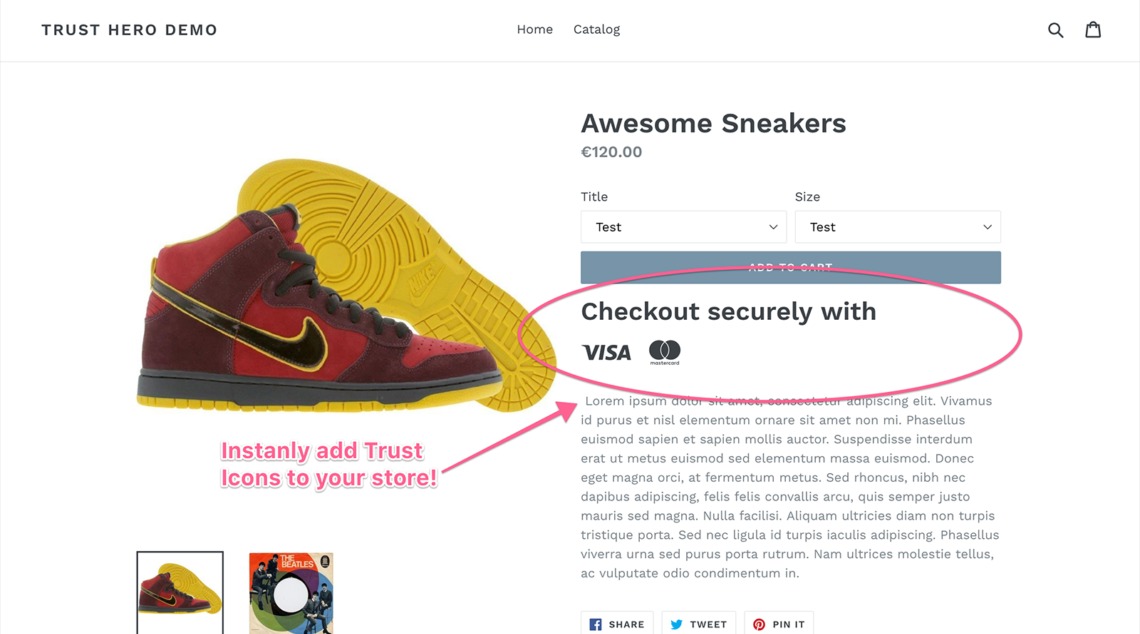Go to the Home menu item
The width and height of the screenshot is (1140, 634).
tap(534, 30)
